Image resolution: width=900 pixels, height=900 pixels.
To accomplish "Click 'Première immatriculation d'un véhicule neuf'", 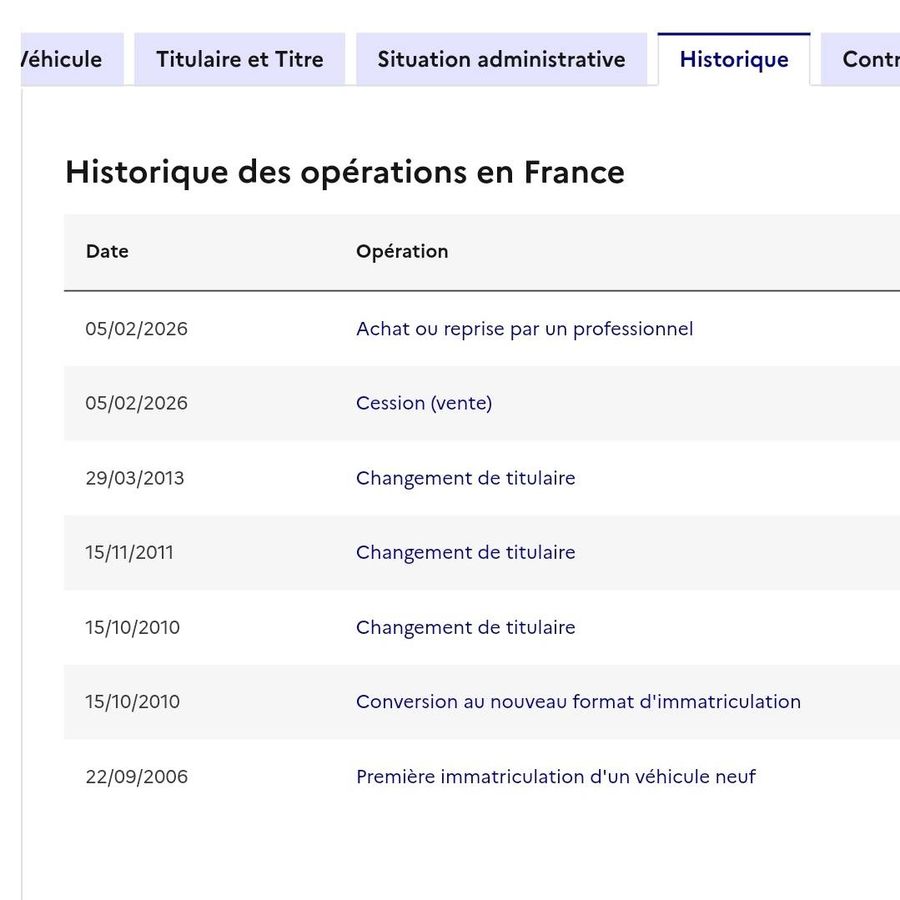I will point(555,777).
